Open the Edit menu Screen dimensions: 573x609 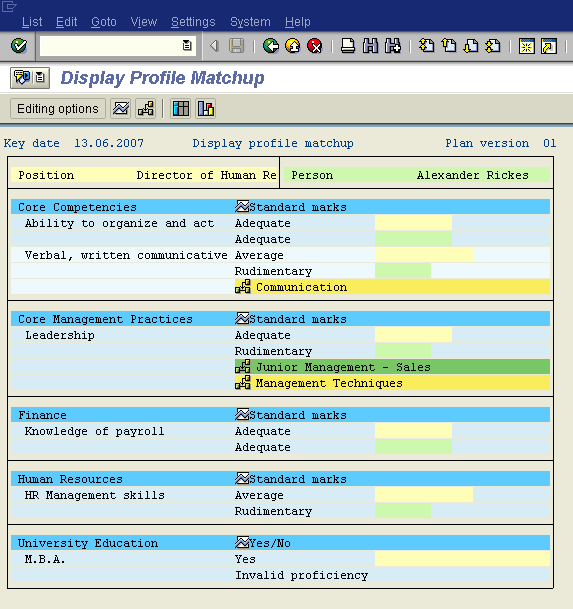pyautogui.click(x=66, y=22)
